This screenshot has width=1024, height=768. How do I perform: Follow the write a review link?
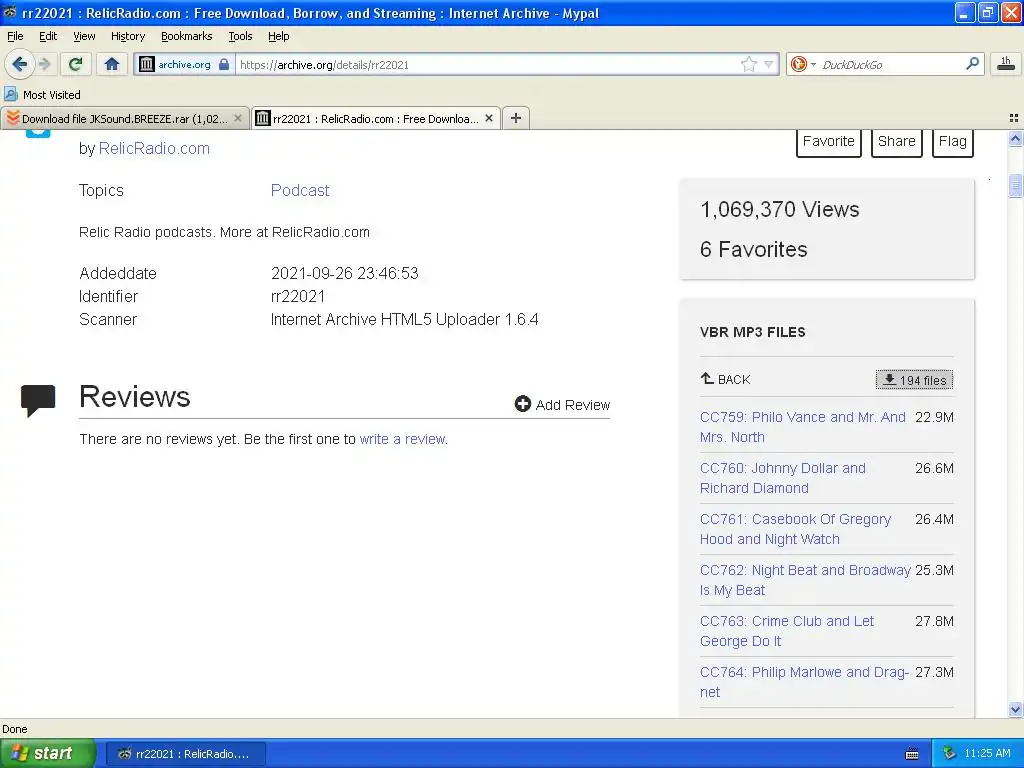402,439
